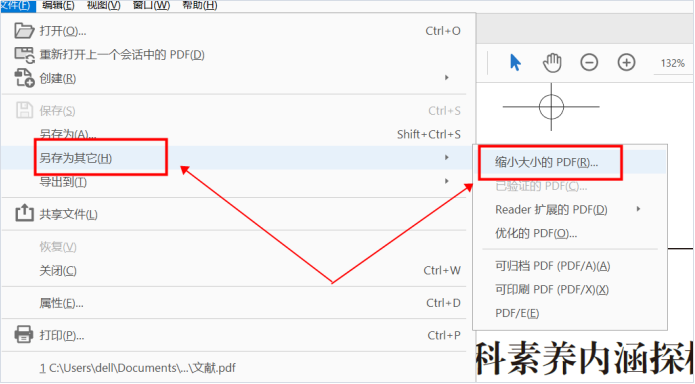
Task: Select the arrow selection tool
Action: (515, 63)
